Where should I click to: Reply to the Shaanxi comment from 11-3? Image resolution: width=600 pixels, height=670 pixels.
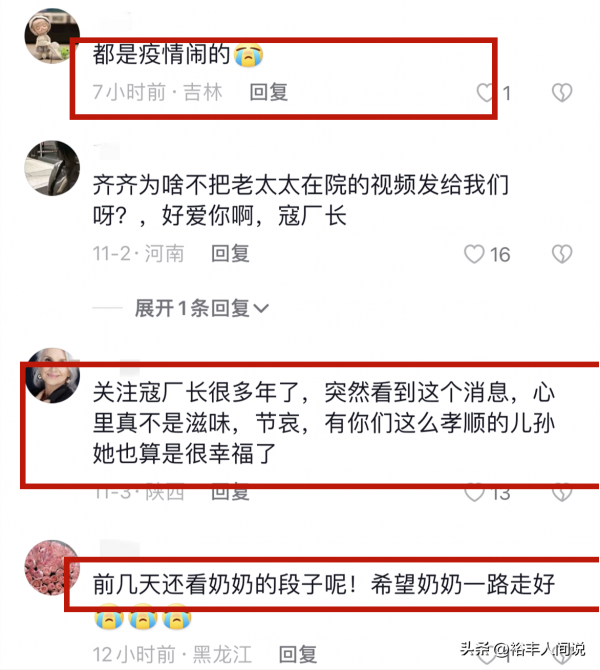click(230, 493)
